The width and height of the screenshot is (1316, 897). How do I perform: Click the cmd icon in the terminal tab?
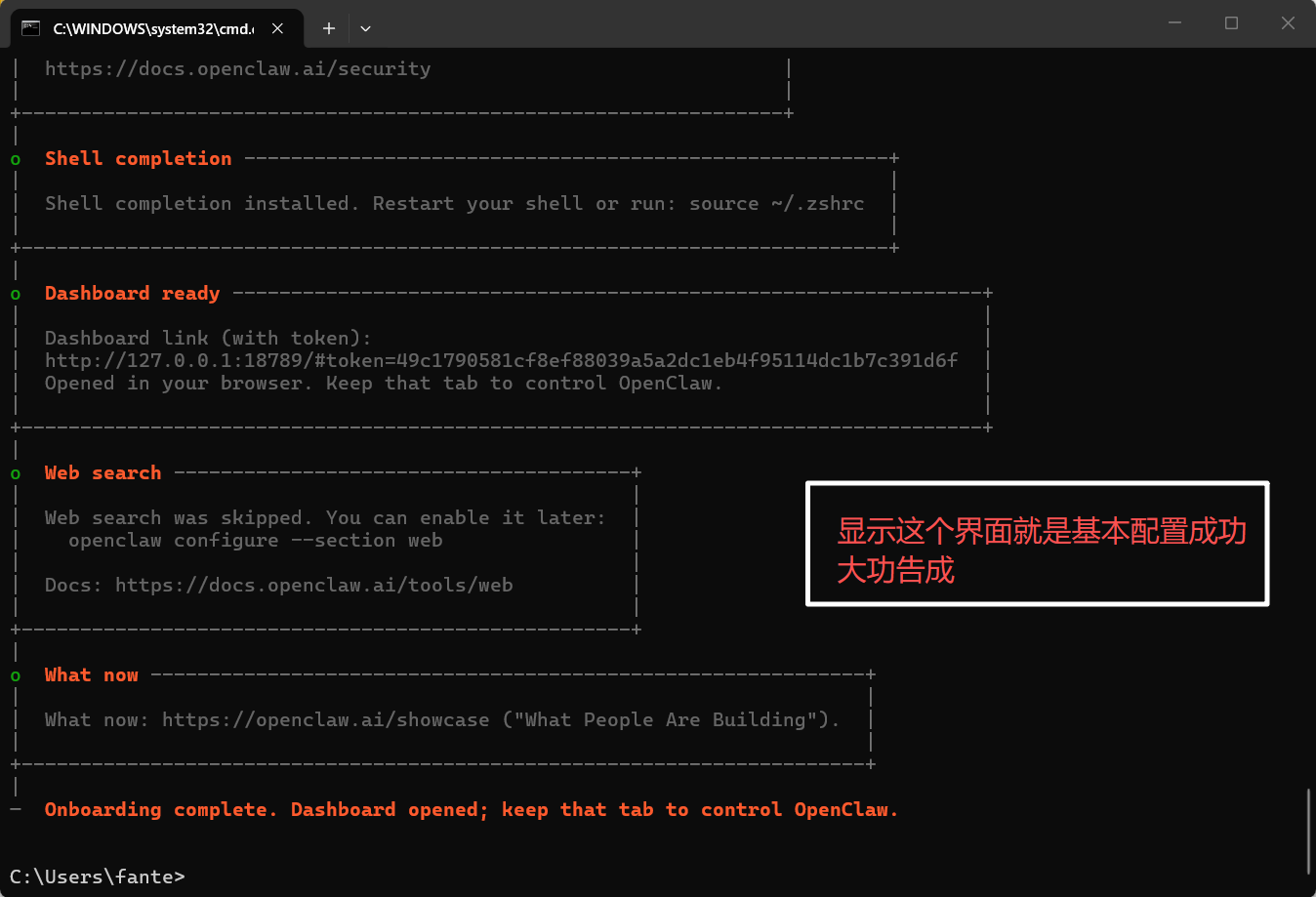pyautogui.click(x=31, y=28)
